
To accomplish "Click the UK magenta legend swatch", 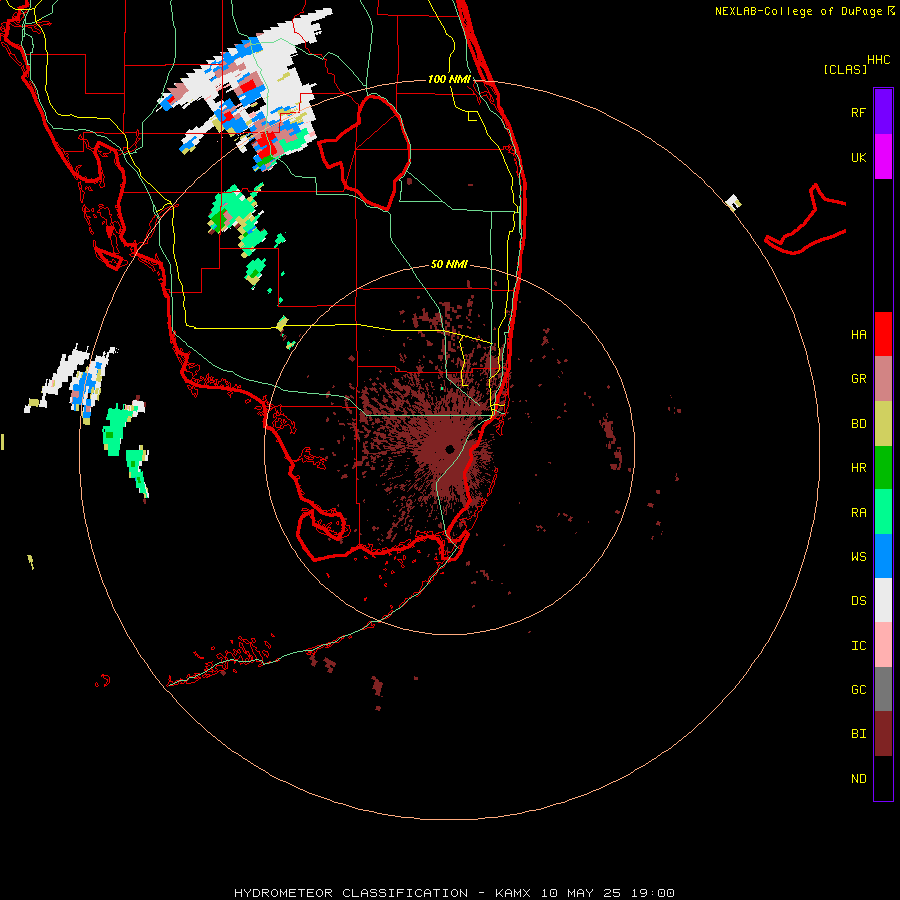I will pos(883,157).
